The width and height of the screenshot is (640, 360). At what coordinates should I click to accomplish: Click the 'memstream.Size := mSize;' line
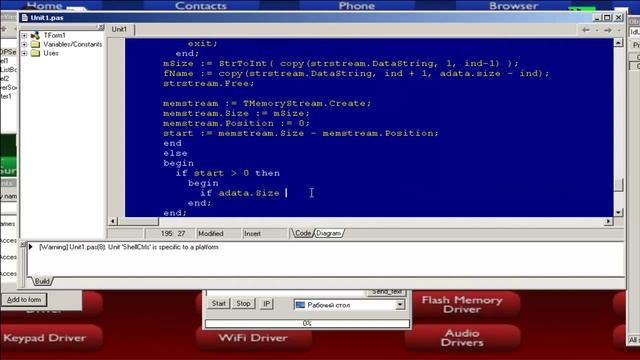pyautogui.click(x=236, y=113)
